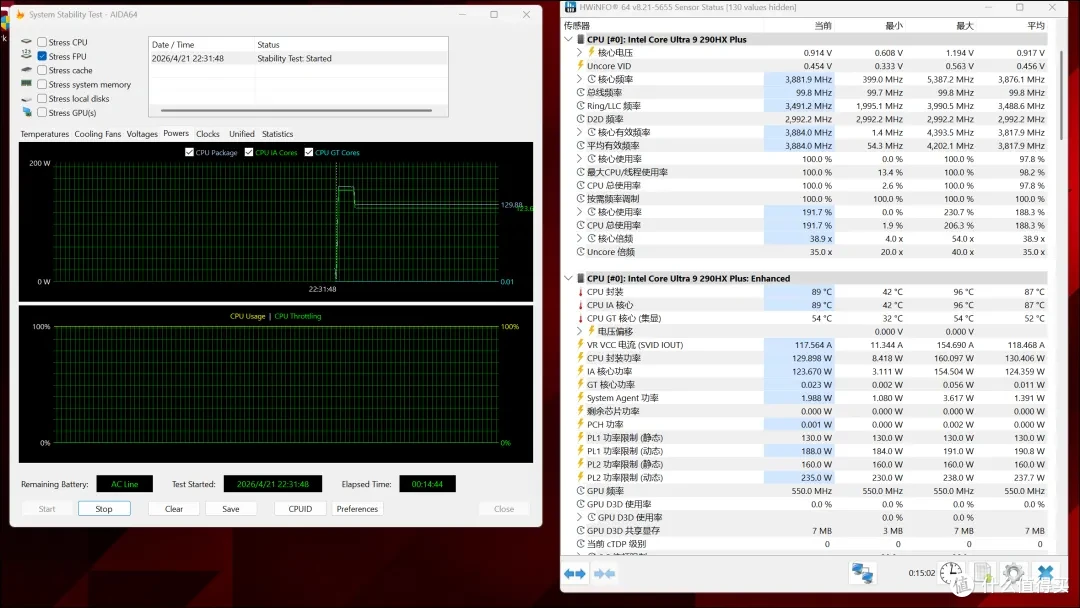Viewport: 1080px width, 608px height.
Task: Switch to the Clocks tab
Action: [x=207, y=134]
